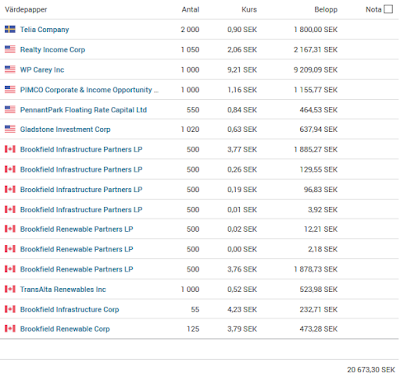Click the Kurs column header
Image resolution: width=400 pixels, height=377 pixels.
click(249, 10)
